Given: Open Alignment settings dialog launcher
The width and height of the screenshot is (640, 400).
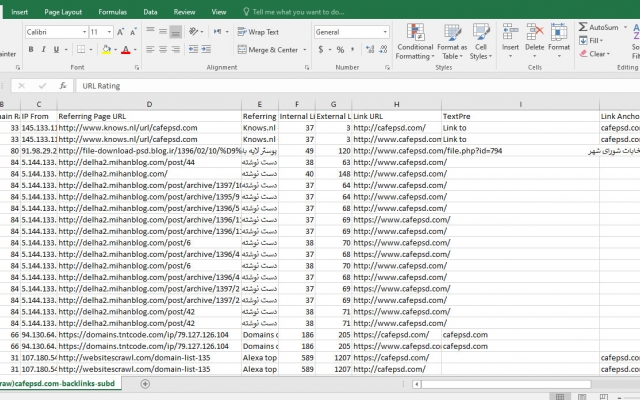Looking at the screenshot, I should [307, 67].
